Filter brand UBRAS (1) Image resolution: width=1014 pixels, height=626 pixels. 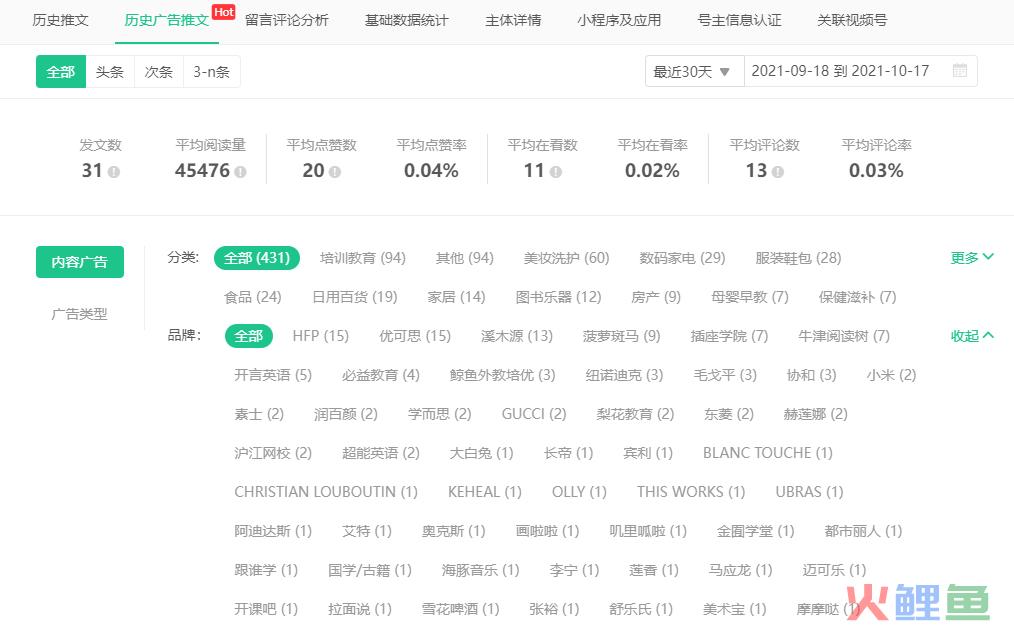click(809, 491)
